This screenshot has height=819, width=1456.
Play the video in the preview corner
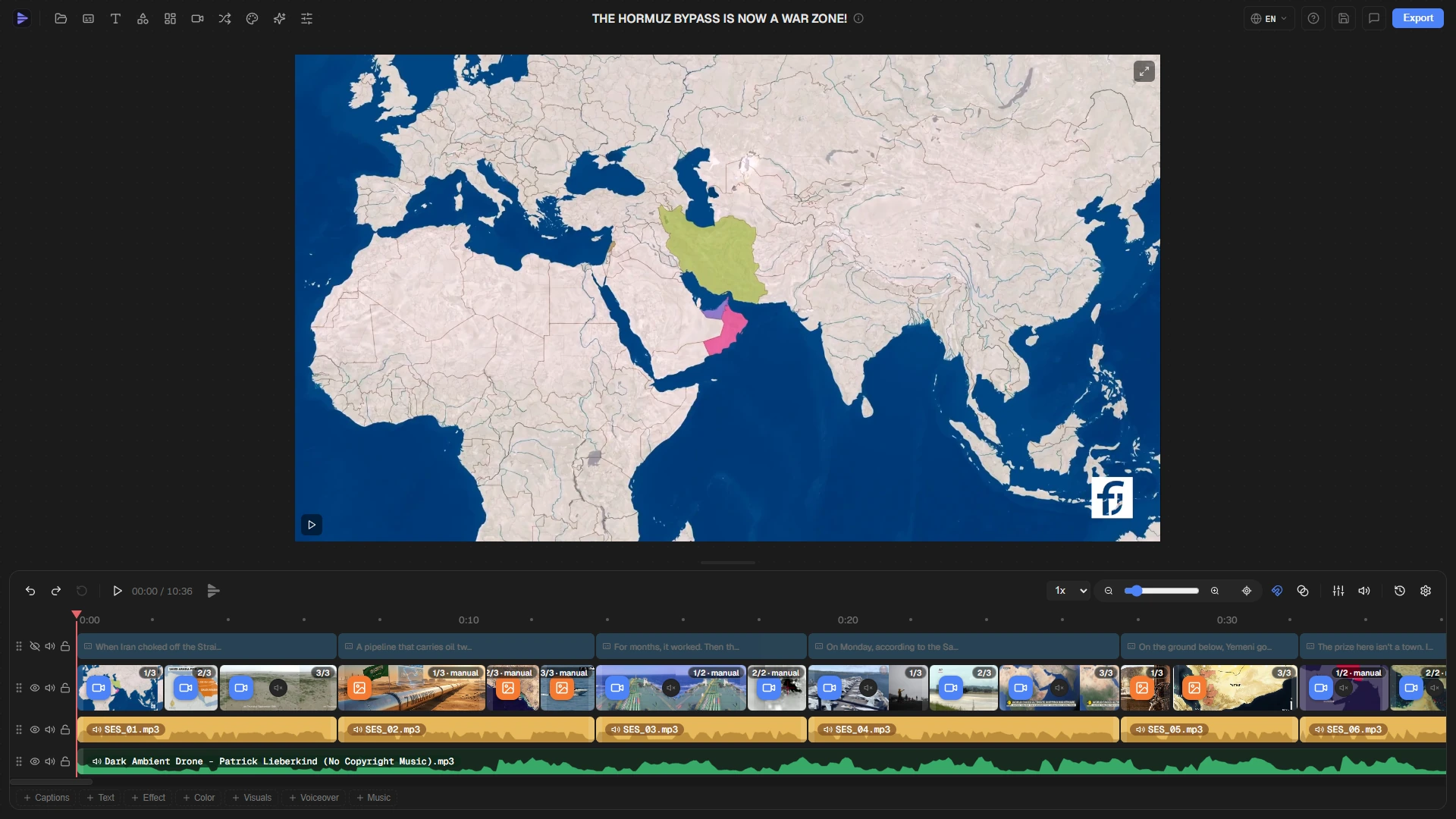(x=312, y=525)
